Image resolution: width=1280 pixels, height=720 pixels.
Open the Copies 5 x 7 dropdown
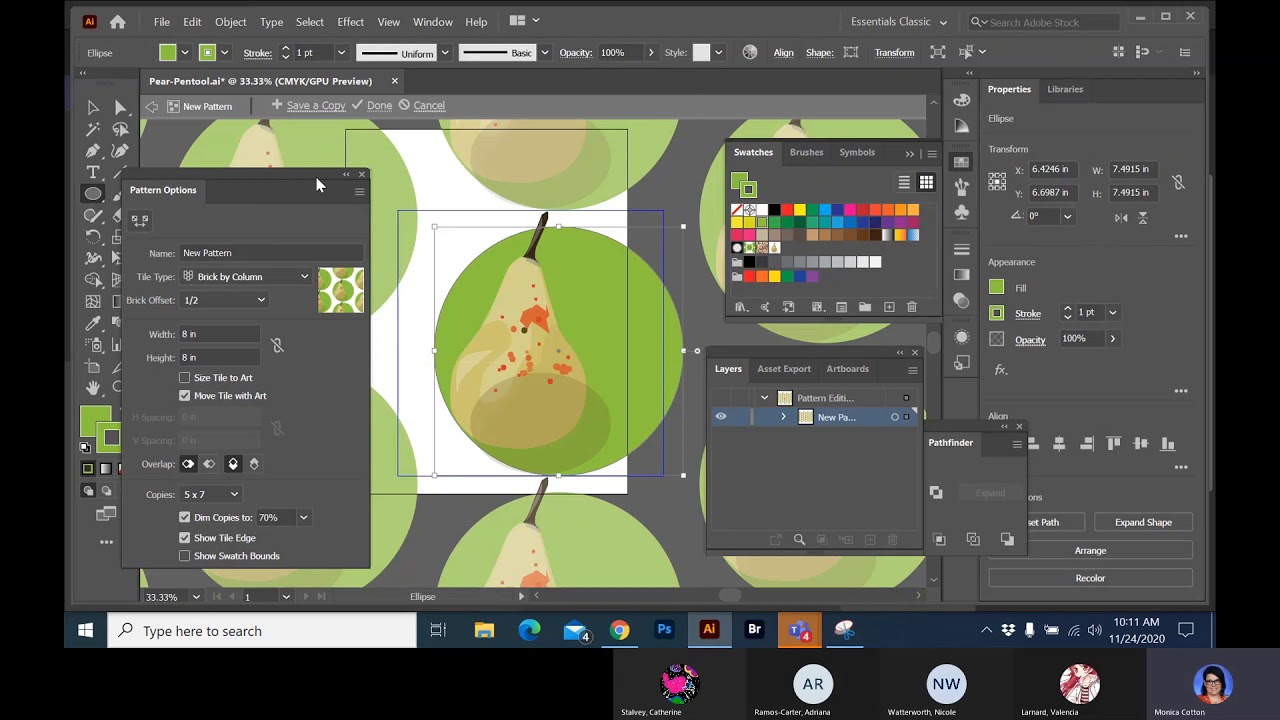click(x=211, y=494)
